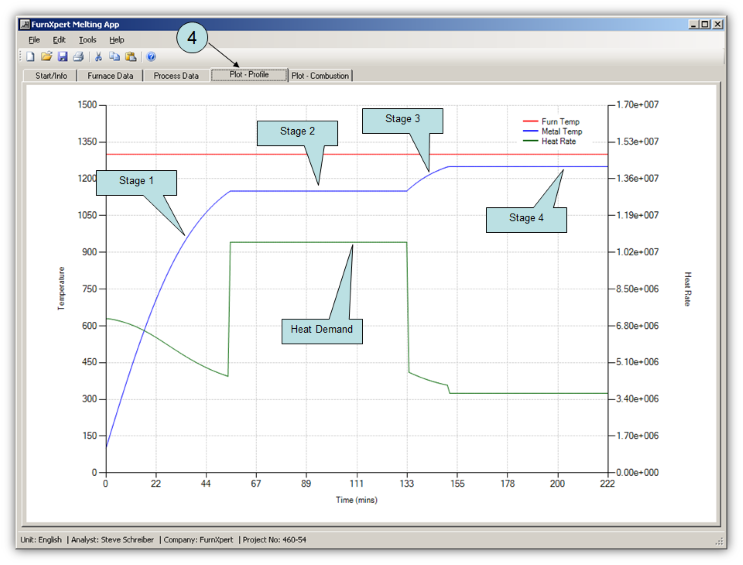Click the Time (mins) axis label
The height and width of the screenshot is (565, 743).
click(356, 500)
